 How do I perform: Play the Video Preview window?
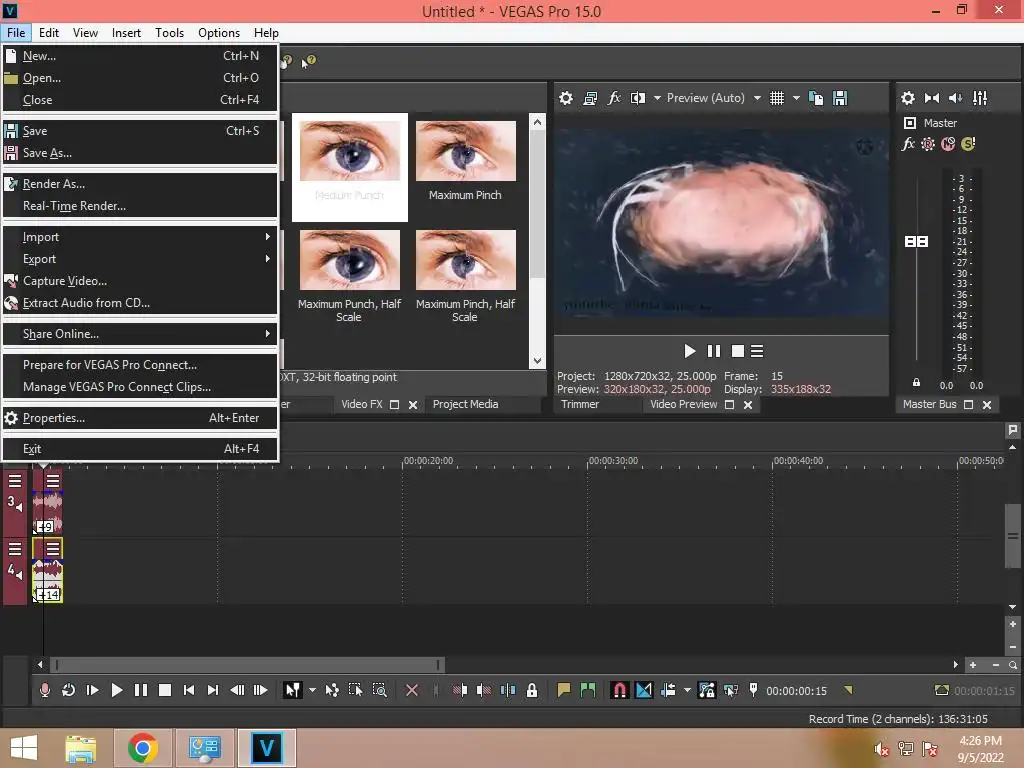pyautogui.click(x=690, y=351)
